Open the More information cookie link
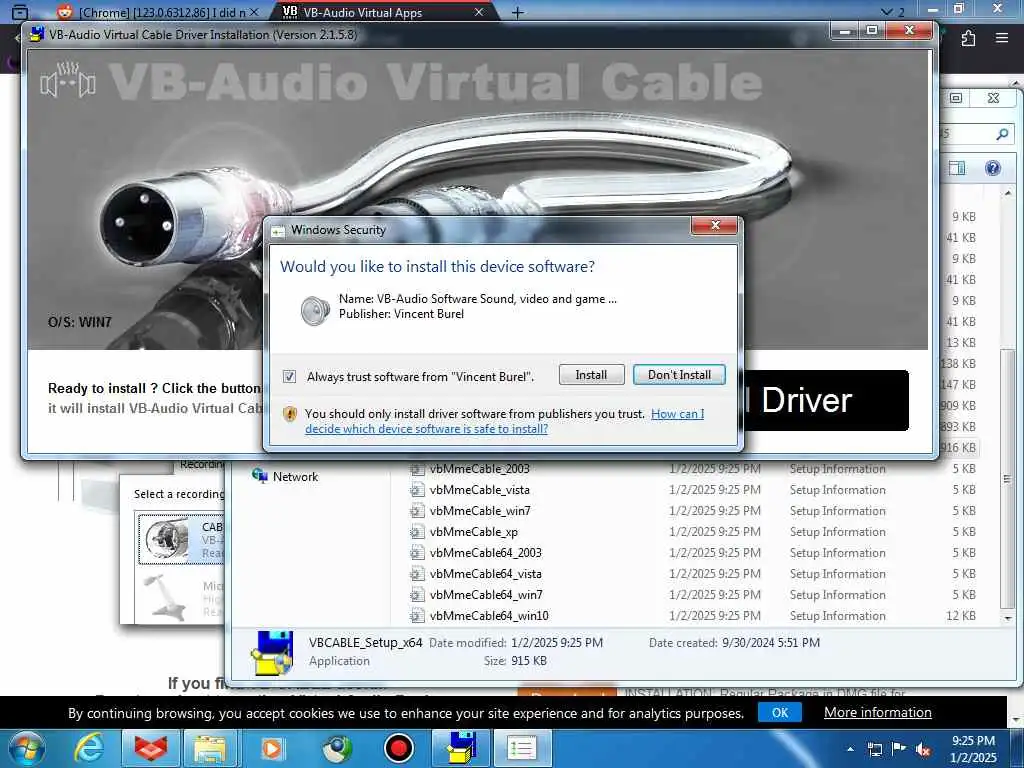 pos(878,712)
